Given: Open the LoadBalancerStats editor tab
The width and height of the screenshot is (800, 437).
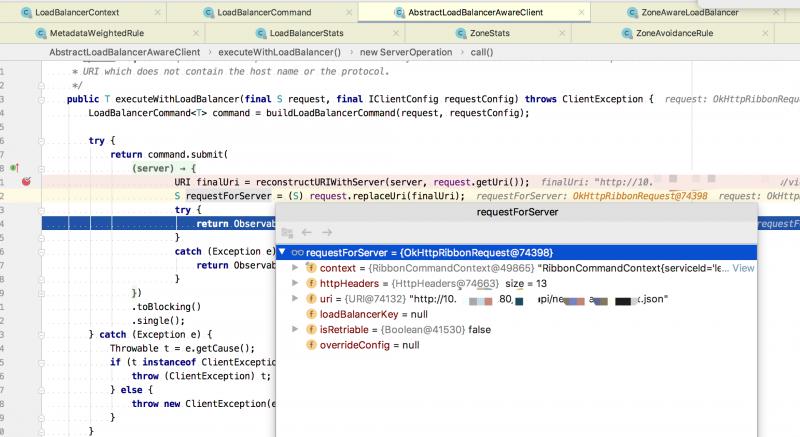Looking at the screenshot, I should pos(307,33).
